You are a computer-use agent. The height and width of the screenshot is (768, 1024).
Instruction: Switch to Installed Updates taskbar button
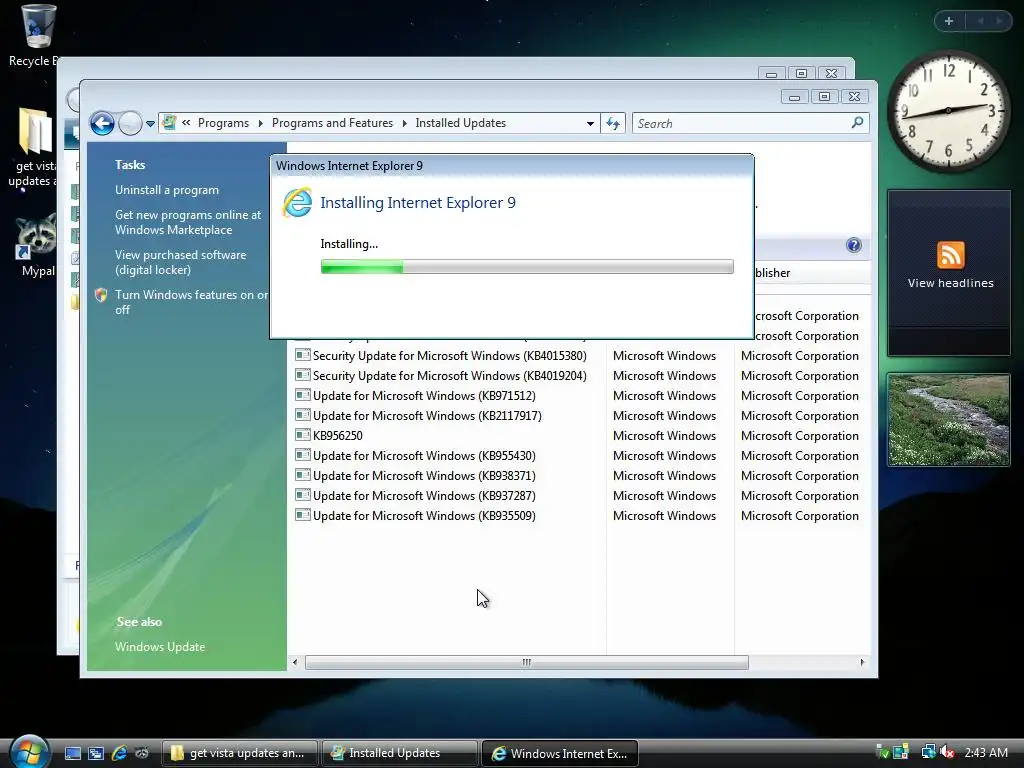point(399,753)
